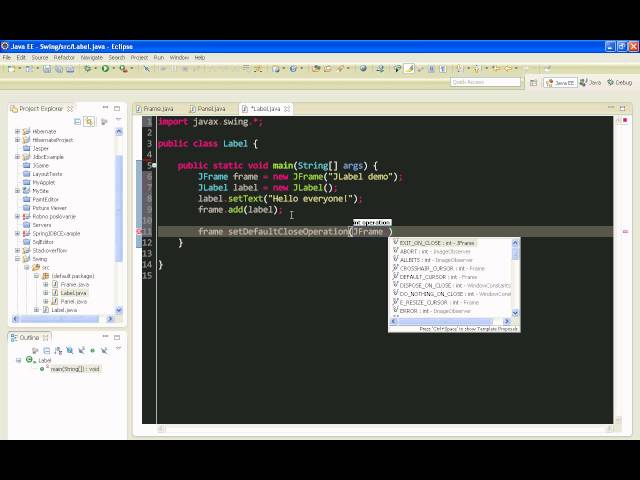Viewport: 640px width, 480px height.
Task: Click the globe web browser toolbar icon
Action: [363, 69]
